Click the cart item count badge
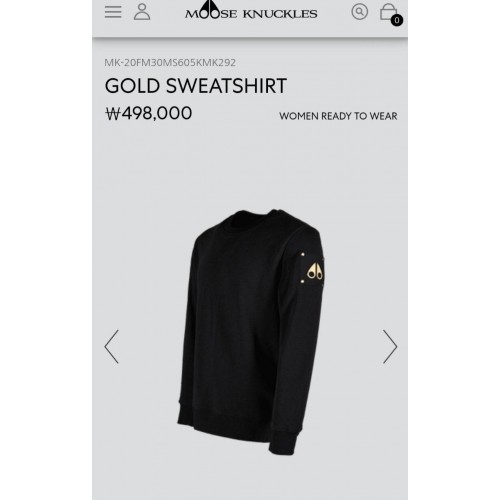This screenshot has height=500, width=500. (397, 20)
